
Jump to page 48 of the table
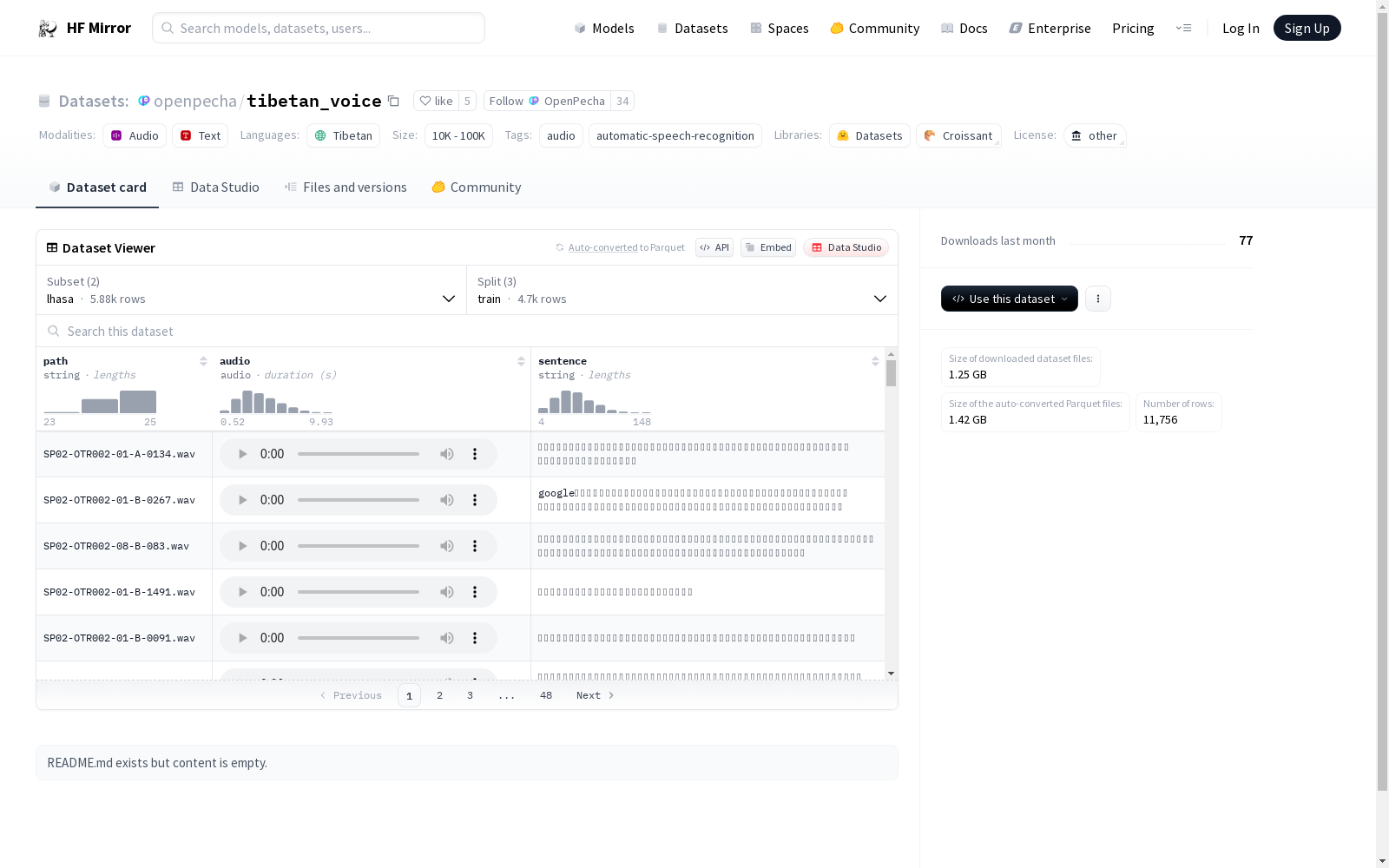[546, 695]
